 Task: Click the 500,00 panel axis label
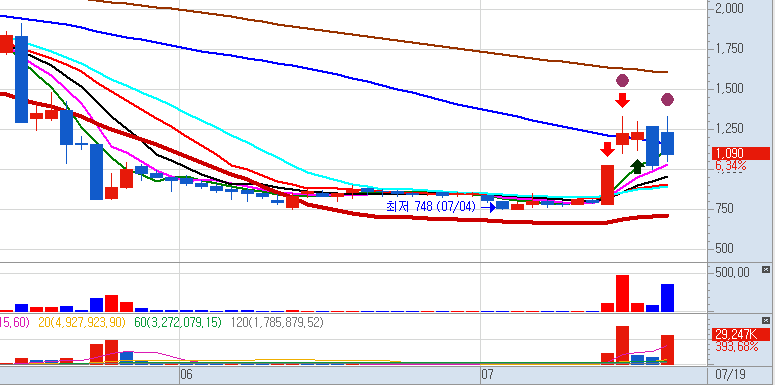[x=732, y=272]
